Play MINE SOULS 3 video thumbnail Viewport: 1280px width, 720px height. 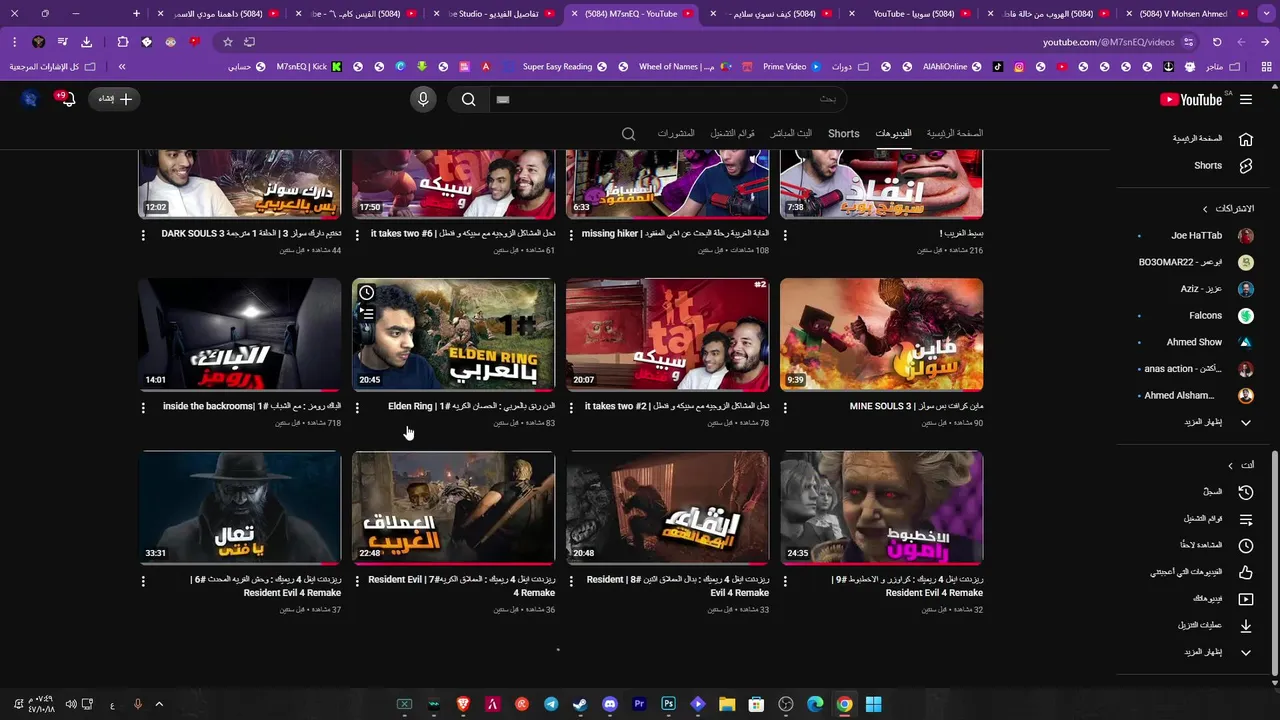coord(882,335)
